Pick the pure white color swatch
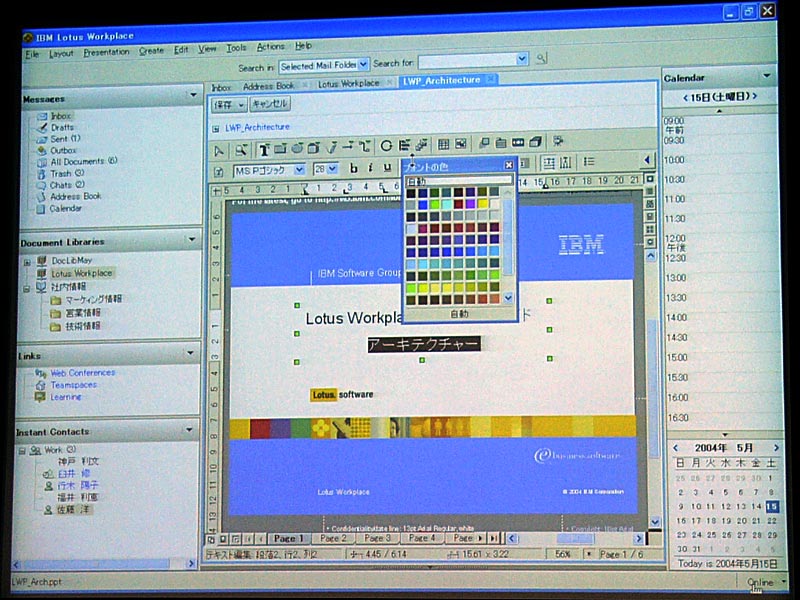 coord(494,204)
